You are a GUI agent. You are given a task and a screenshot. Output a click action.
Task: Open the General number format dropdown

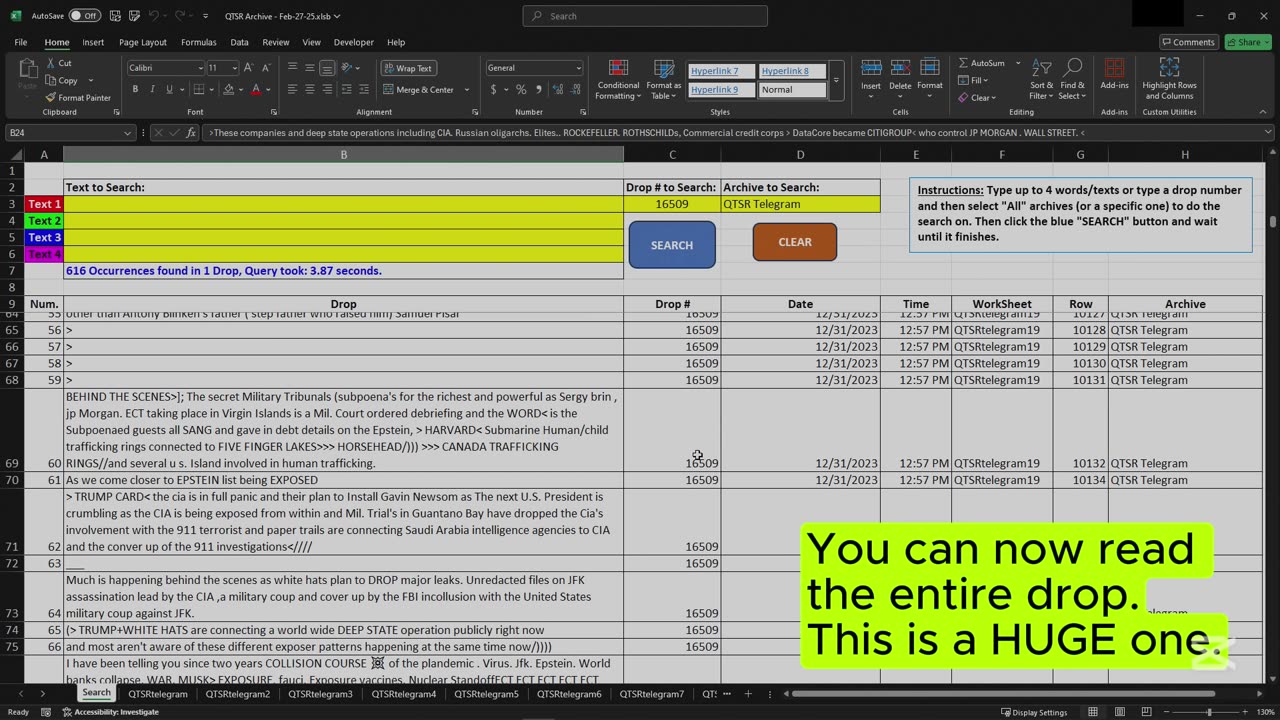click(x=578, y=68)
